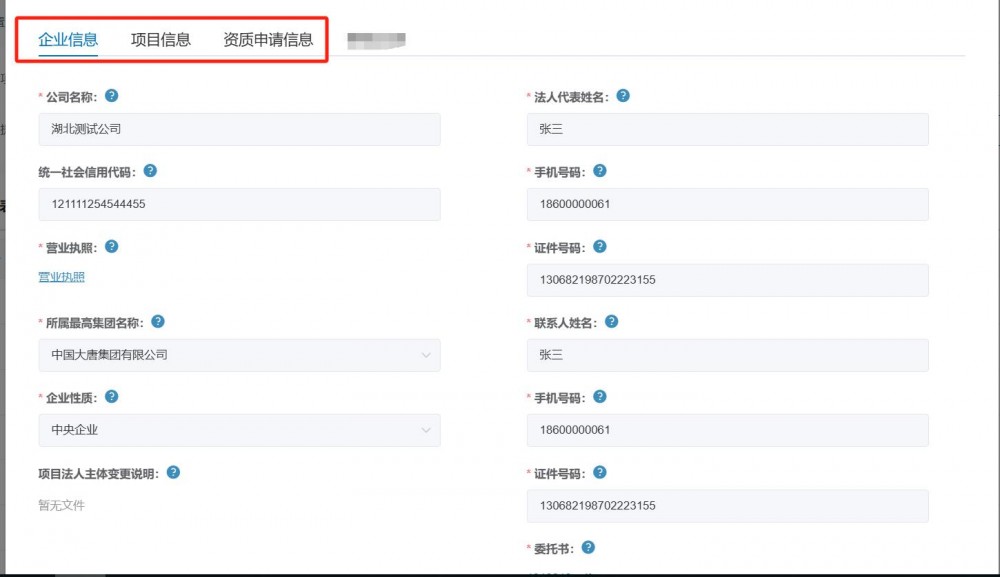
Task: Show the help tip for 企业性质
Action: pyautogui.click(x=111, y=397)
